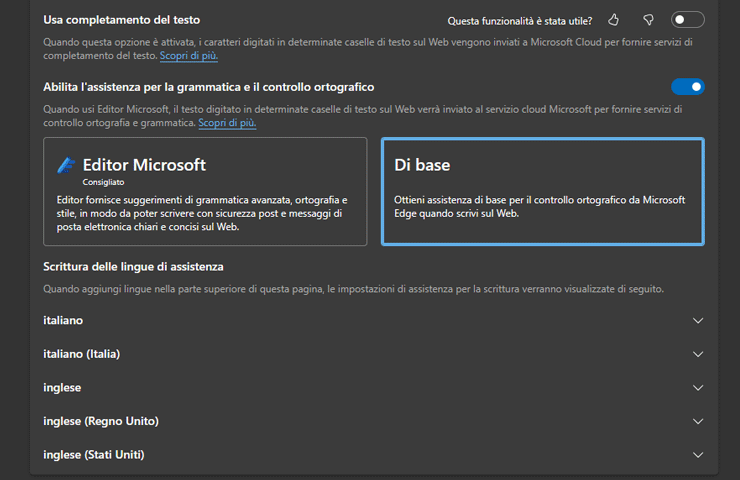Enable the Usa completamento del testo toggle

(x=688, y=20)
